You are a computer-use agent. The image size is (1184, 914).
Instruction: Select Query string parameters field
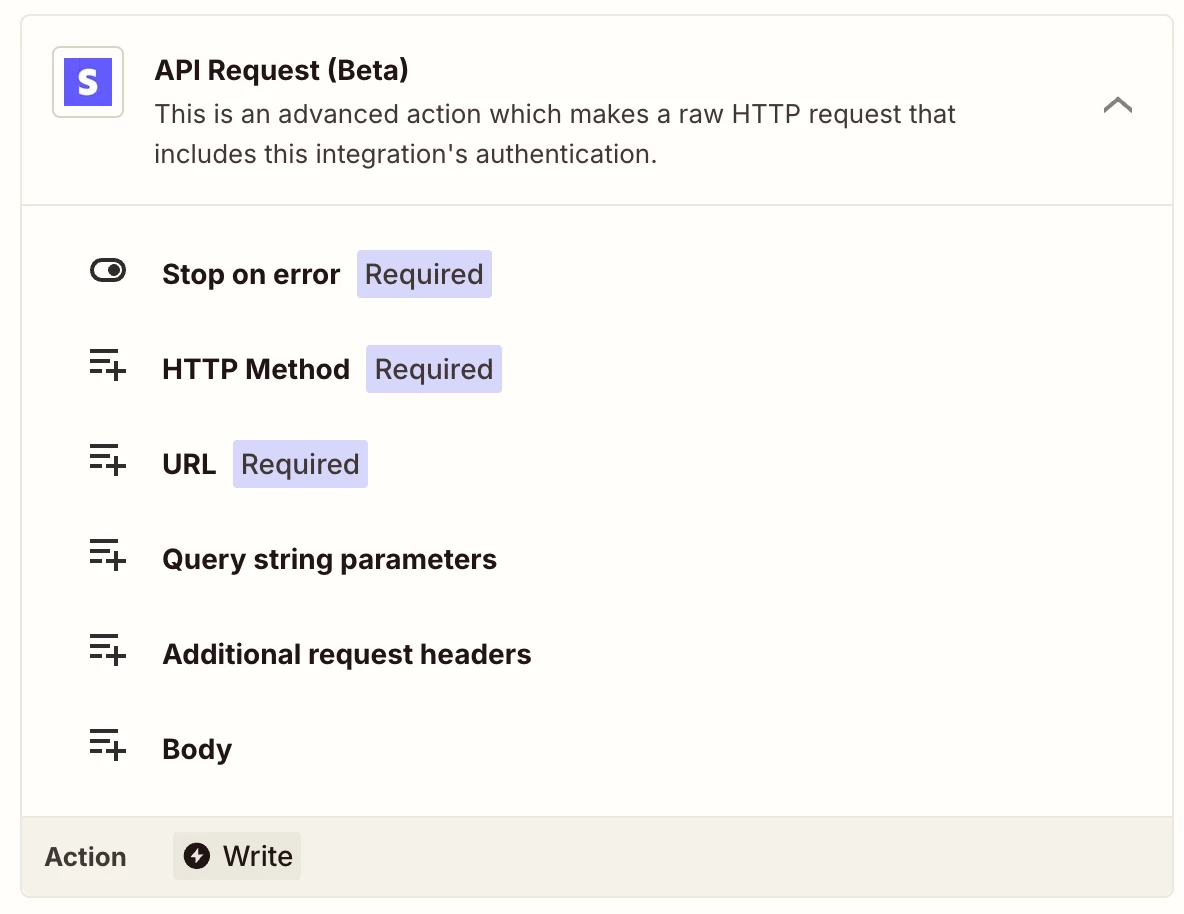coord(329,559)
